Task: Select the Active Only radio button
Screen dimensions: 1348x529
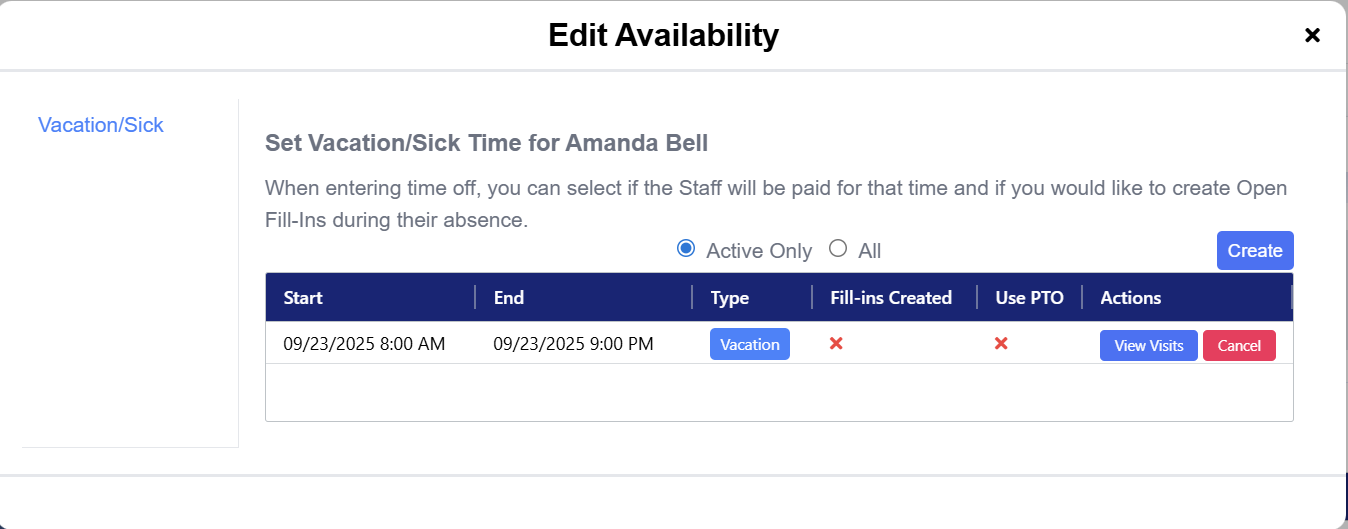Action: [686, 249]
